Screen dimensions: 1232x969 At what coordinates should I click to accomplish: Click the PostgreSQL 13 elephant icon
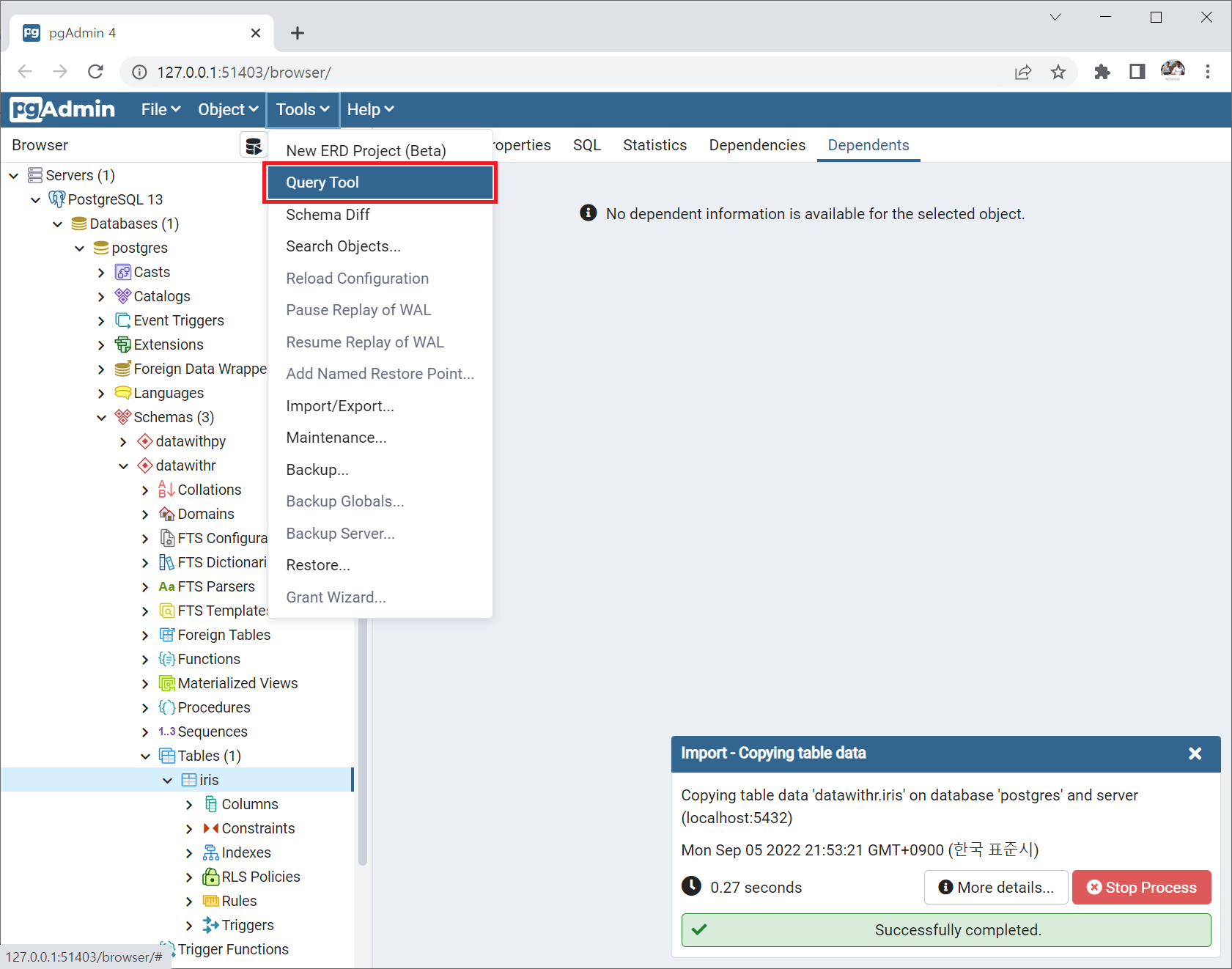(x=57, y=199)
